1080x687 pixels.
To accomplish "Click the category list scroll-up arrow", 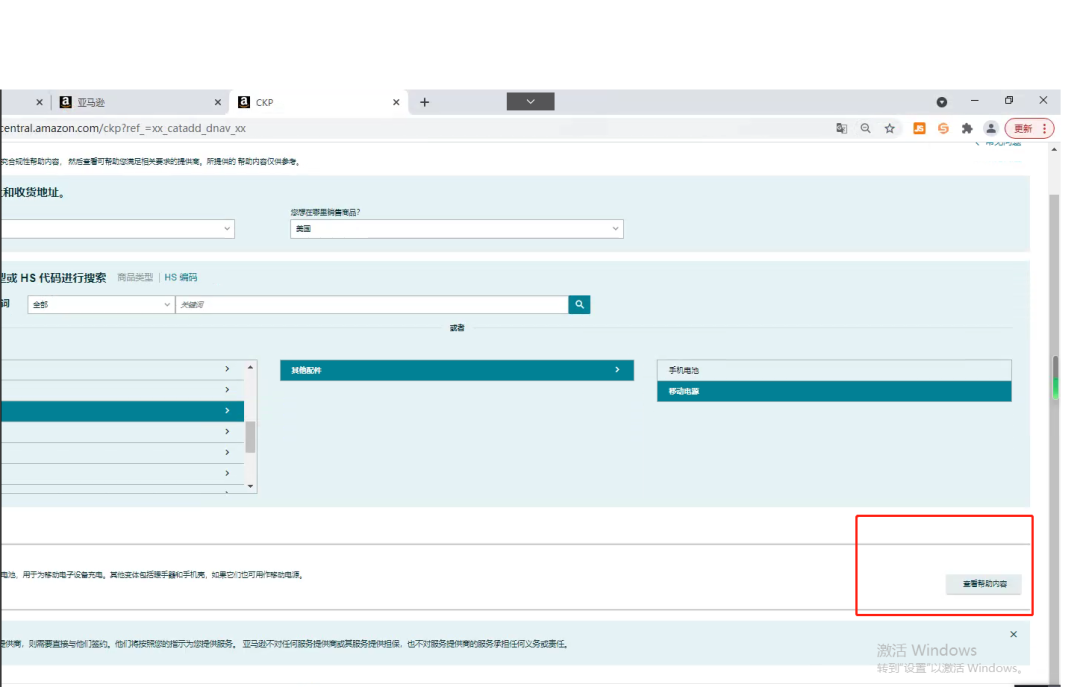I will point(251,367).
